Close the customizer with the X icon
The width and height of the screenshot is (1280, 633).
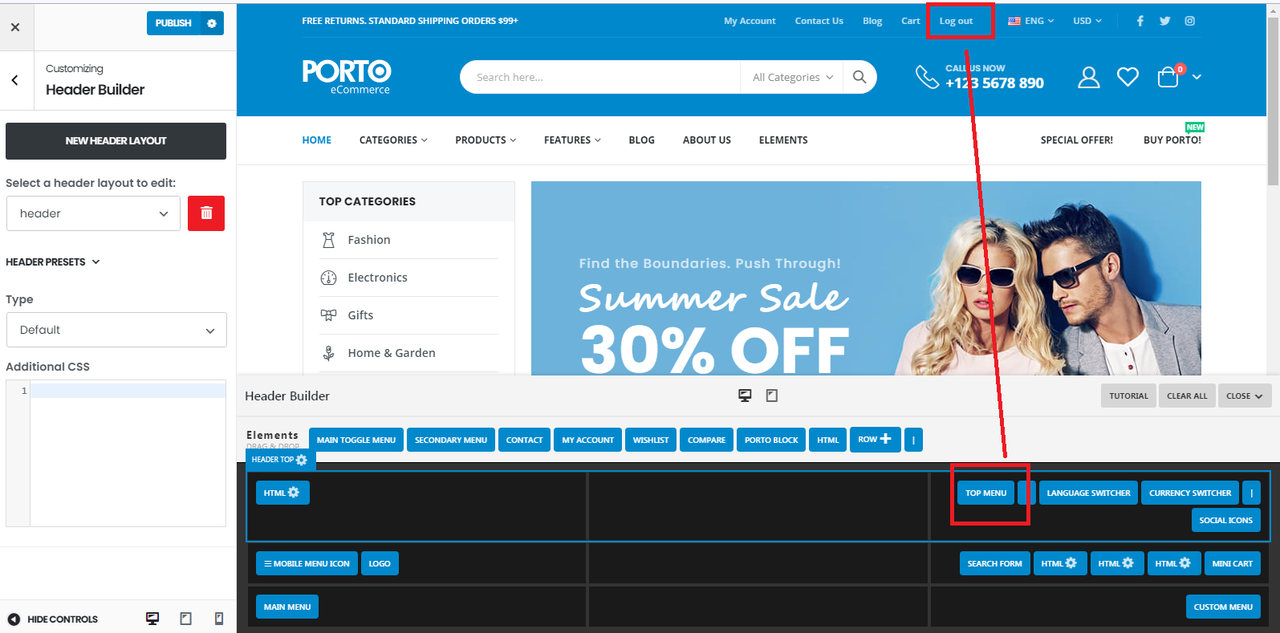[x=15, y=27]
